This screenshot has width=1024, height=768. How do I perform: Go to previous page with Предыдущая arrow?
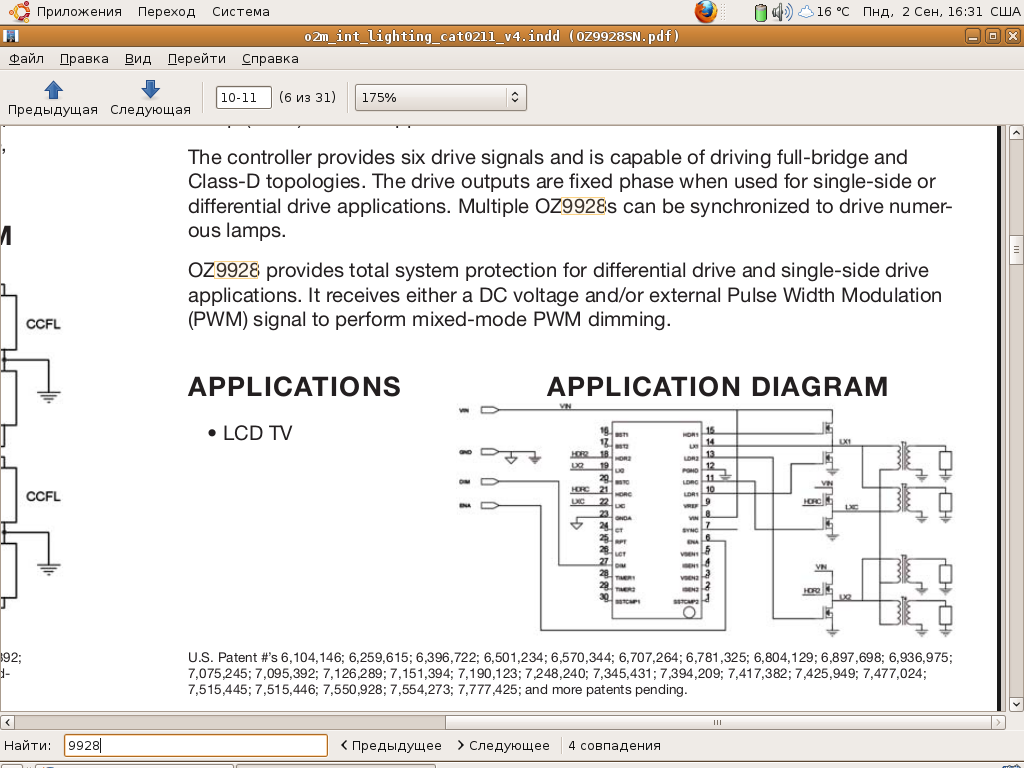point(53,98)
